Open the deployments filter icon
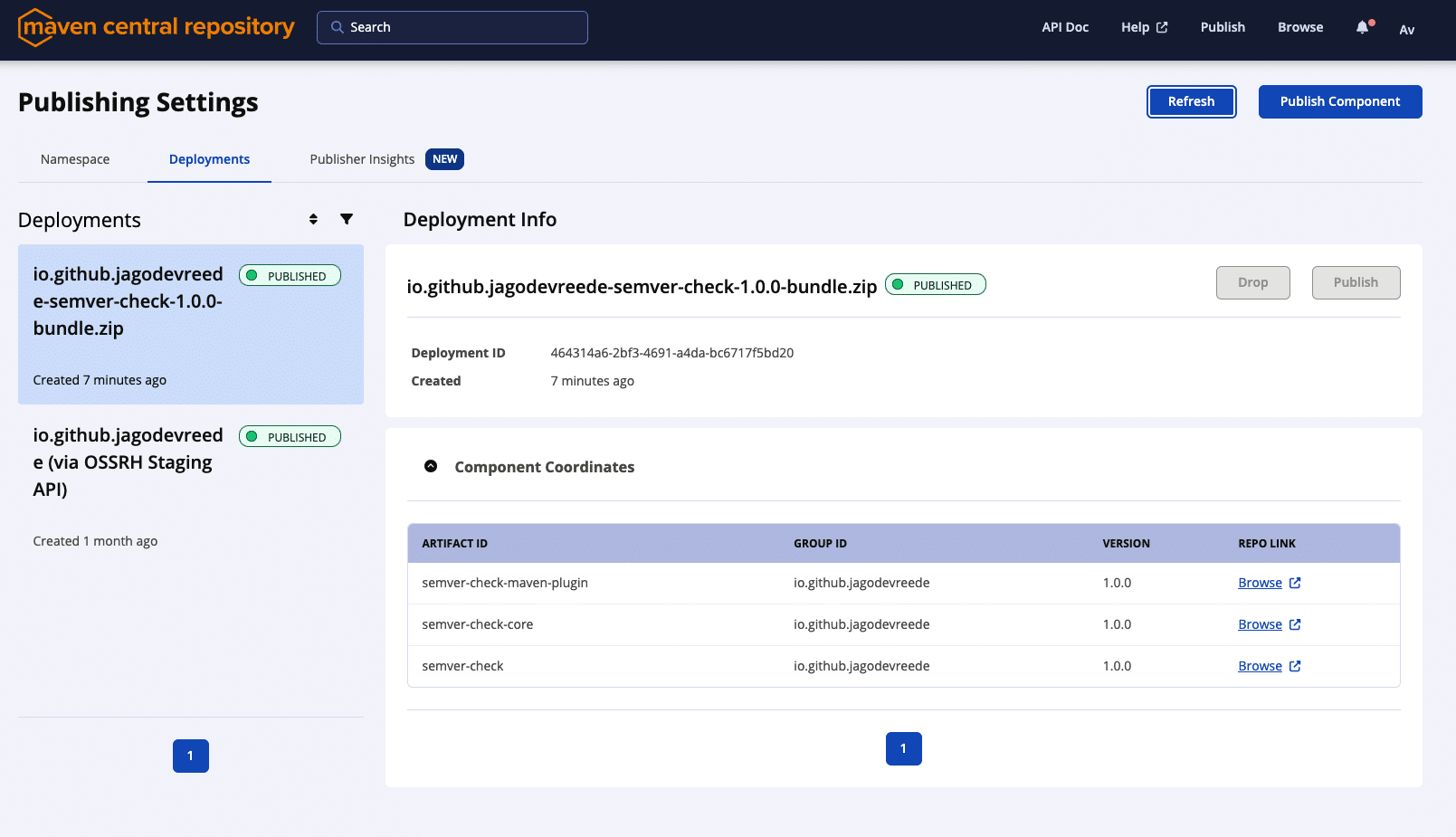This screenshot has height=837, width=1456. [347, 219]
